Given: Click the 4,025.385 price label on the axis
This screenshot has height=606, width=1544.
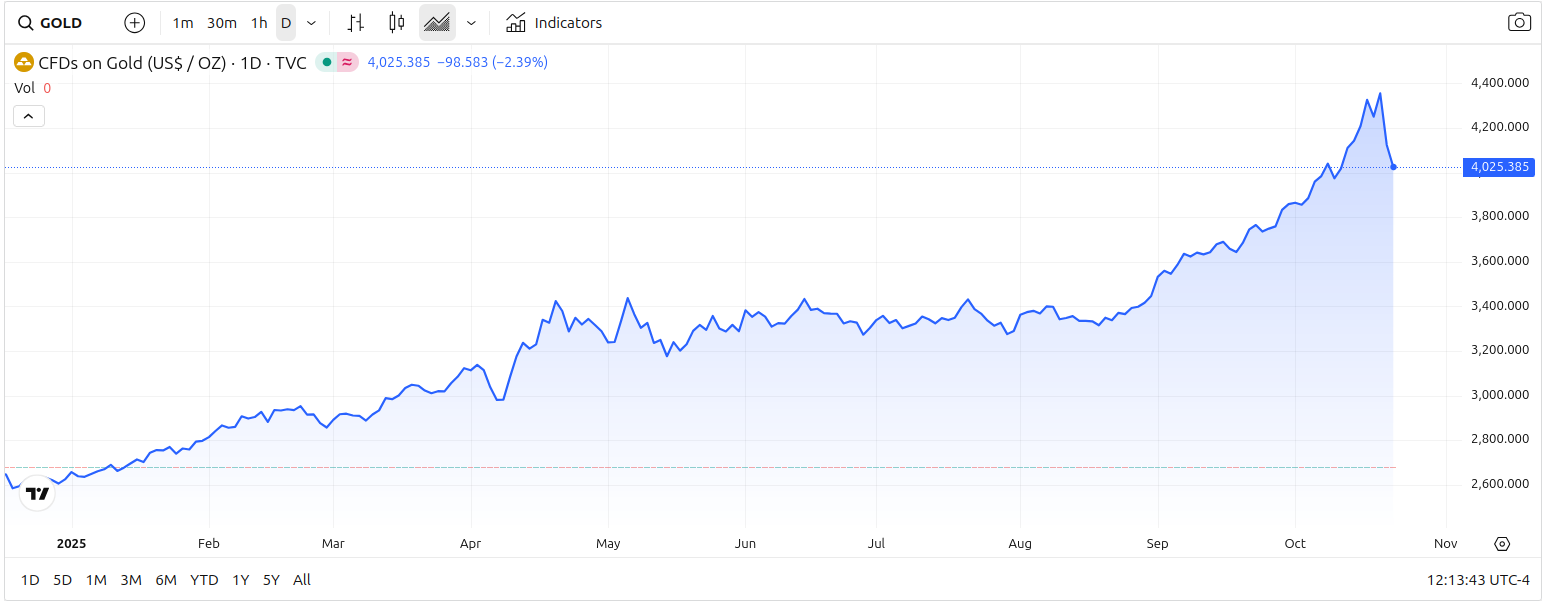Looking at the screenshot, I should click(1498, 167).
